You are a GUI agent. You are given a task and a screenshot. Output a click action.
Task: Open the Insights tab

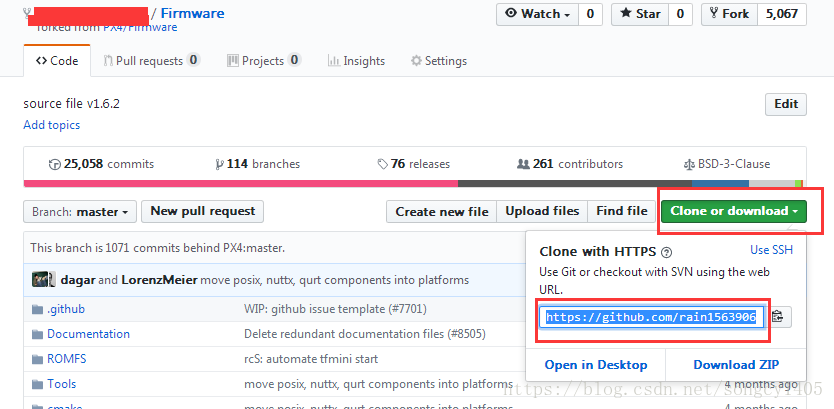(356, 61)
